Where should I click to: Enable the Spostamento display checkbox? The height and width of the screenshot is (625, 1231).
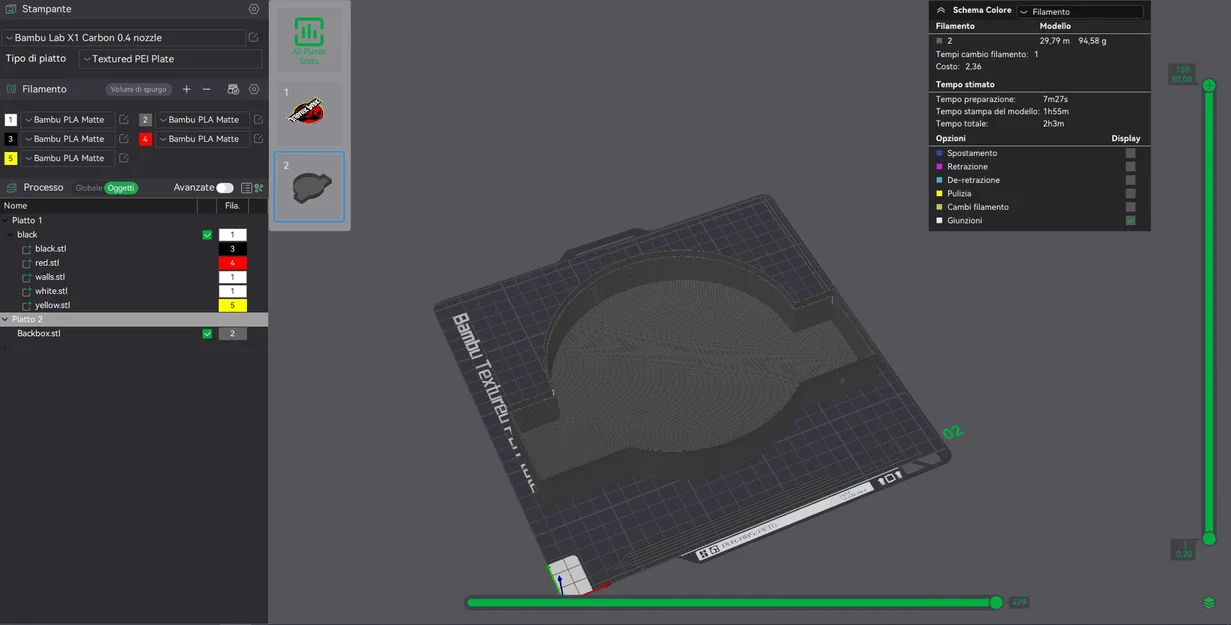pos(1131,152)
